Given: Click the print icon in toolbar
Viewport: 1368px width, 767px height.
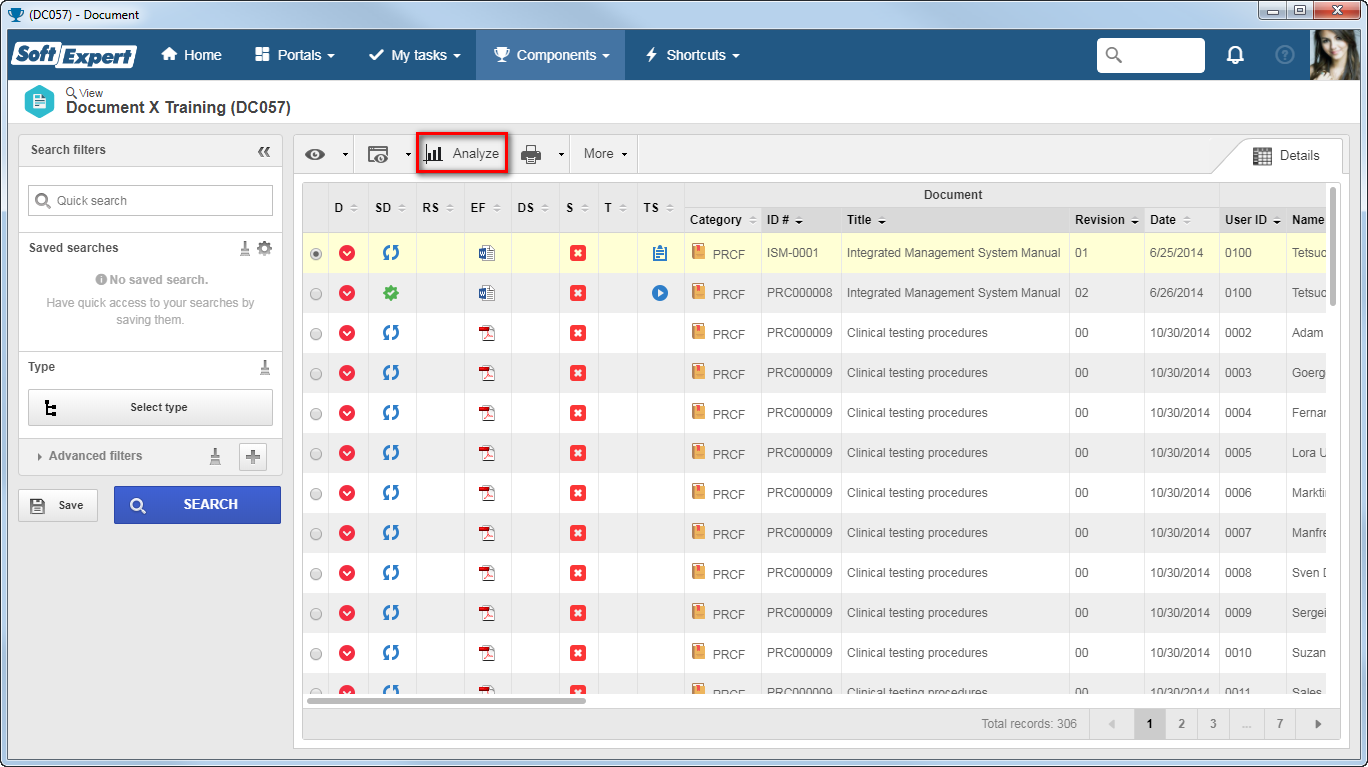Looking at the screenshot, I should coord(531,154).
